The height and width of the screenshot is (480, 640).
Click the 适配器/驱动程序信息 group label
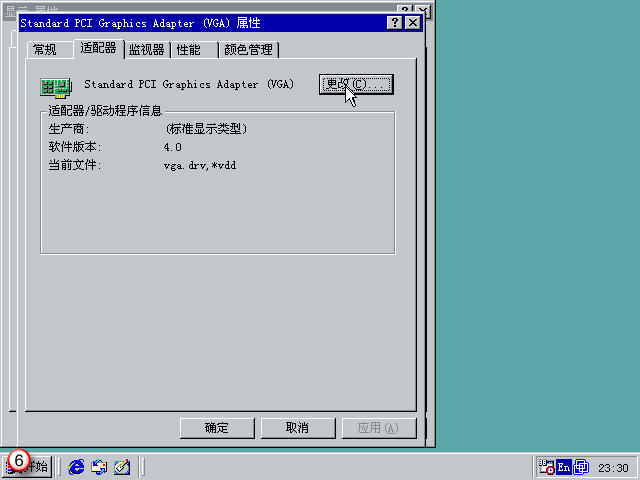pyautogui.click(x=105, y=111)
